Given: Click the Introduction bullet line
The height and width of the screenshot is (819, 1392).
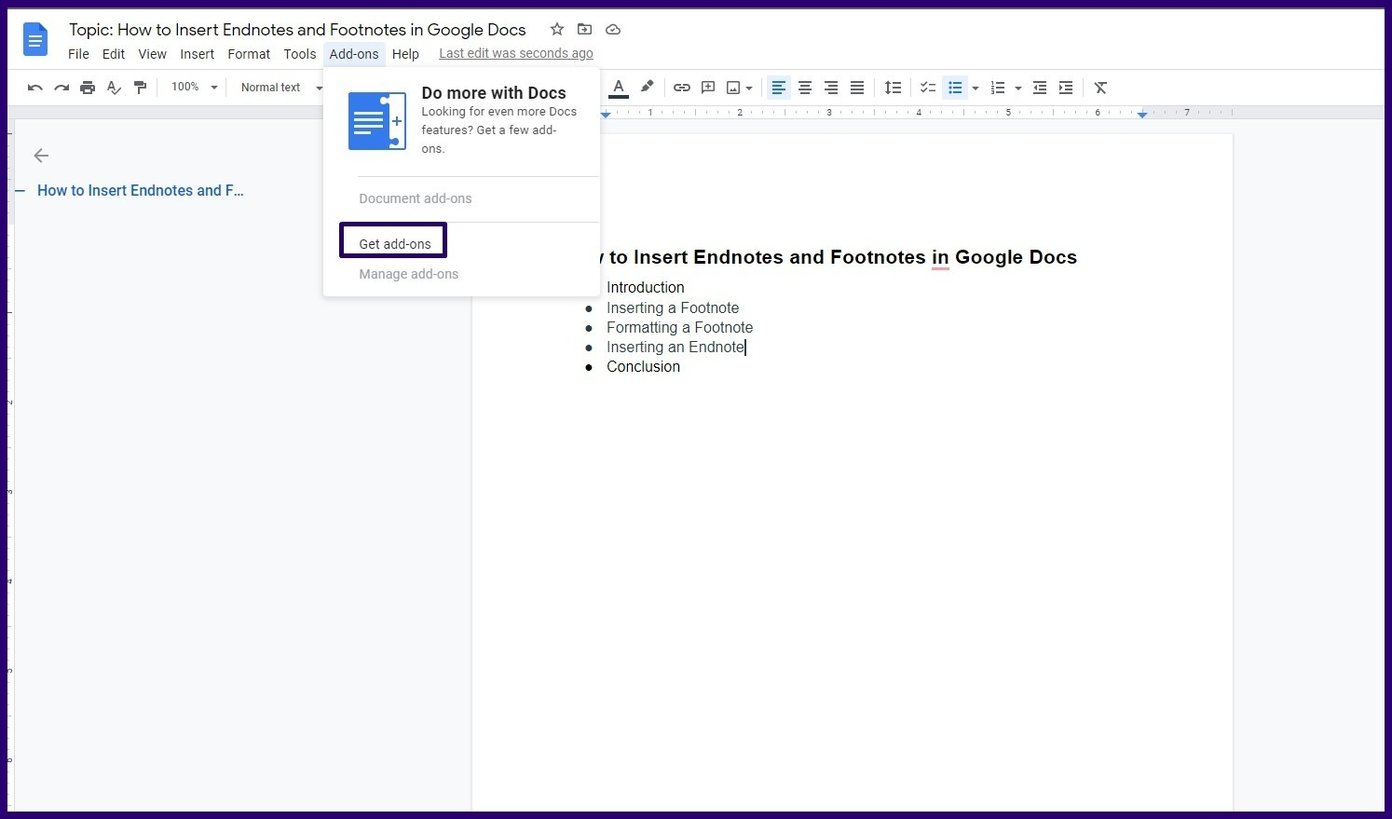Looking at the screenshot, I should point(645,288).
